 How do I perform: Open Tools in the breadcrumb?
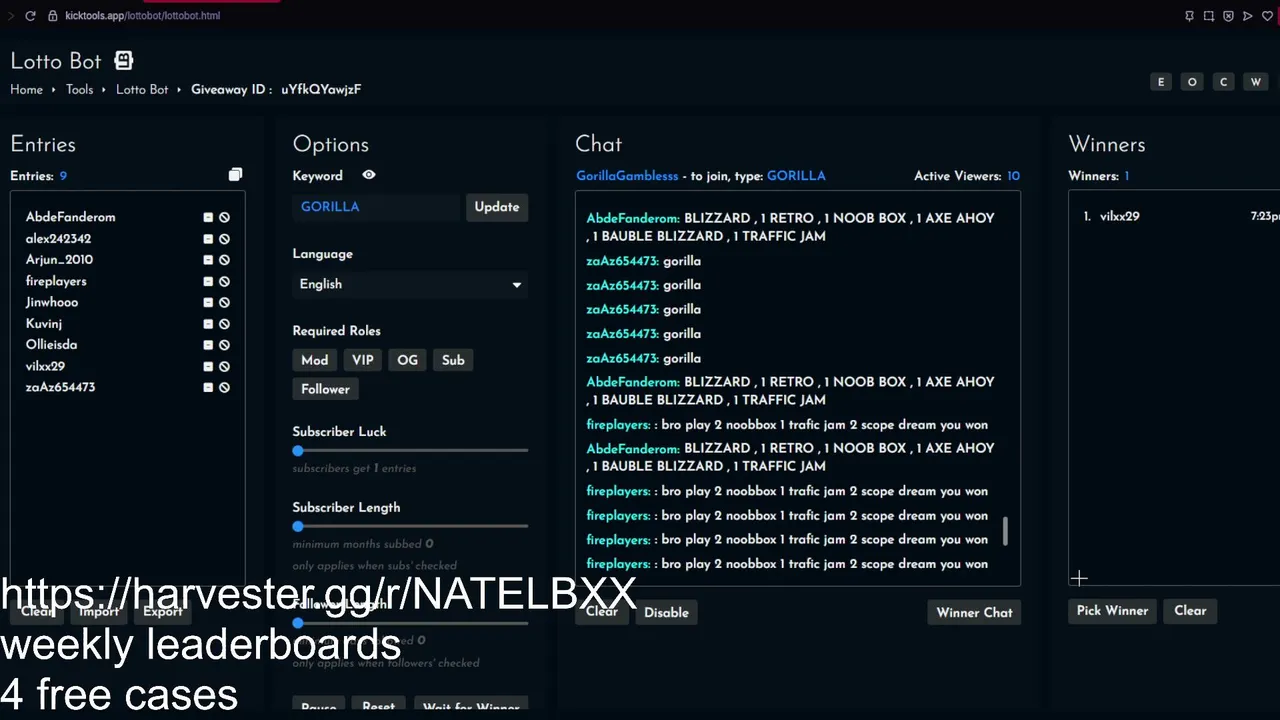pyautogui.click(x=79, y=89)
